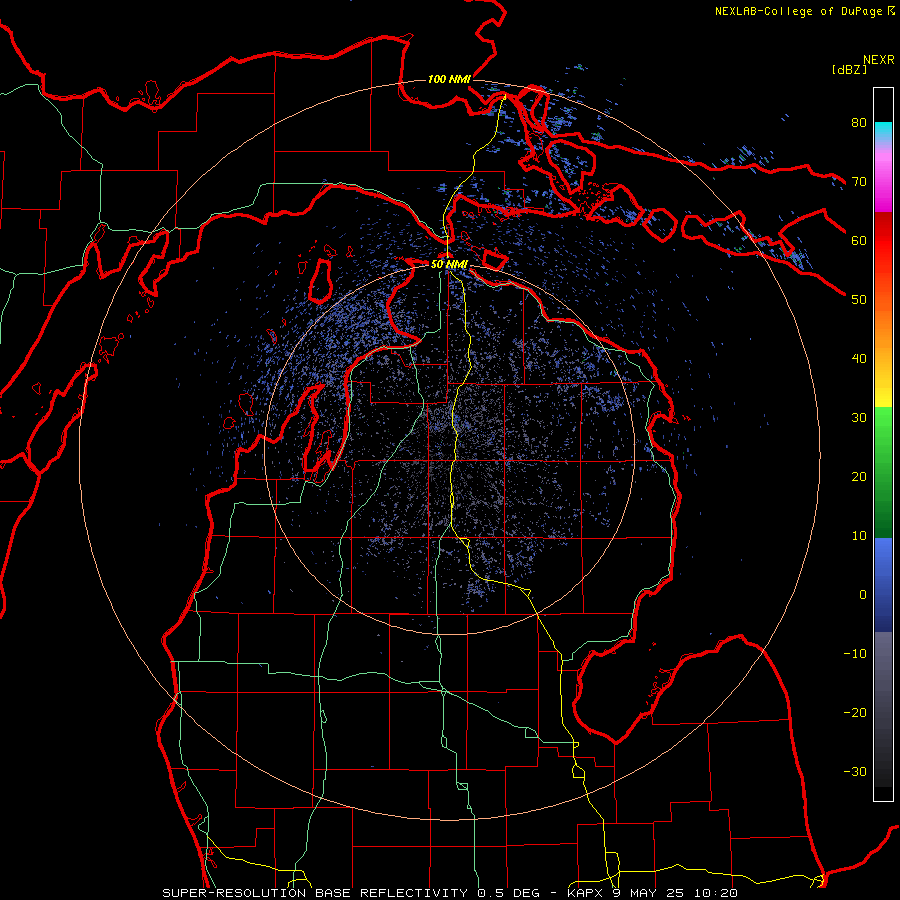Click the 9 MAY 25 10:20 timestamp

[674, 893]
